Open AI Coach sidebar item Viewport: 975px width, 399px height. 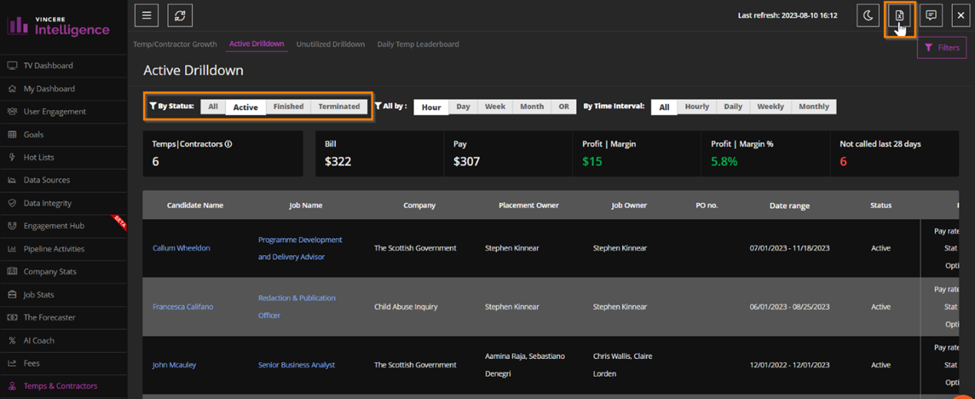[39, 341]
